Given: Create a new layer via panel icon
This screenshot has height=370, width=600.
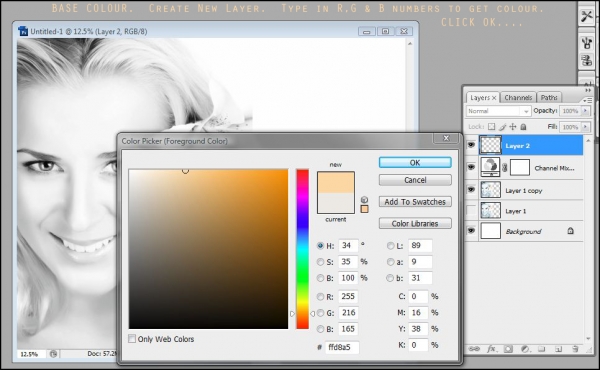Looking at the screenshot, I should tap(558, 349).
